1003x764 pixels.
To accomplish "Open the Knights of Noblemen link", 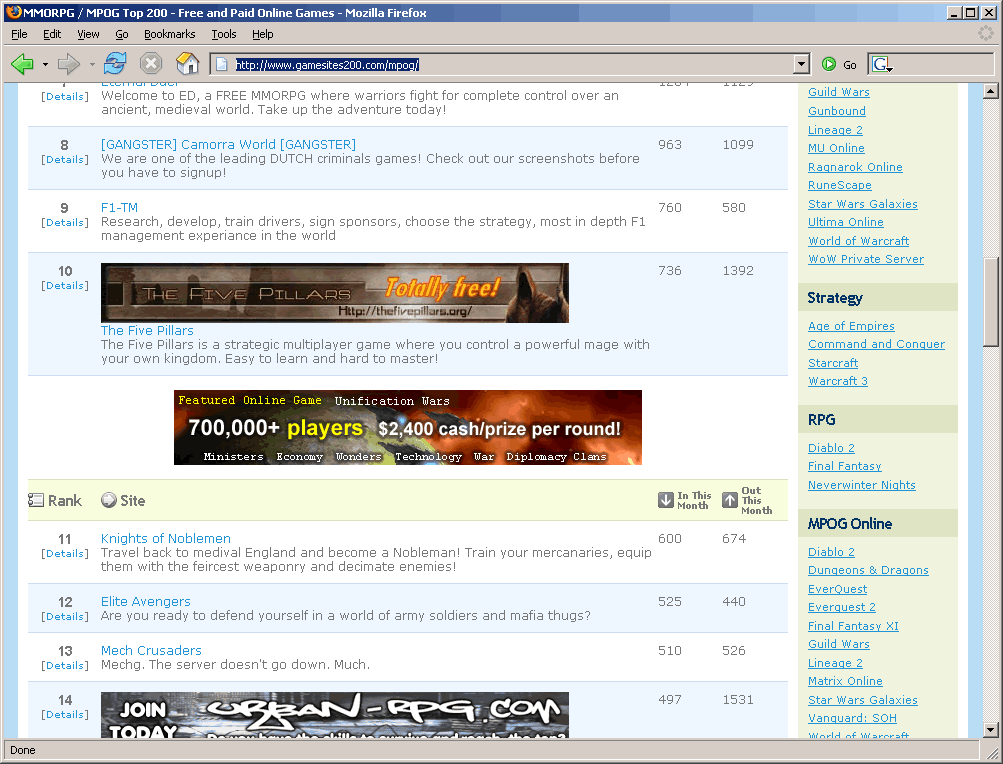I will (165, 538).
